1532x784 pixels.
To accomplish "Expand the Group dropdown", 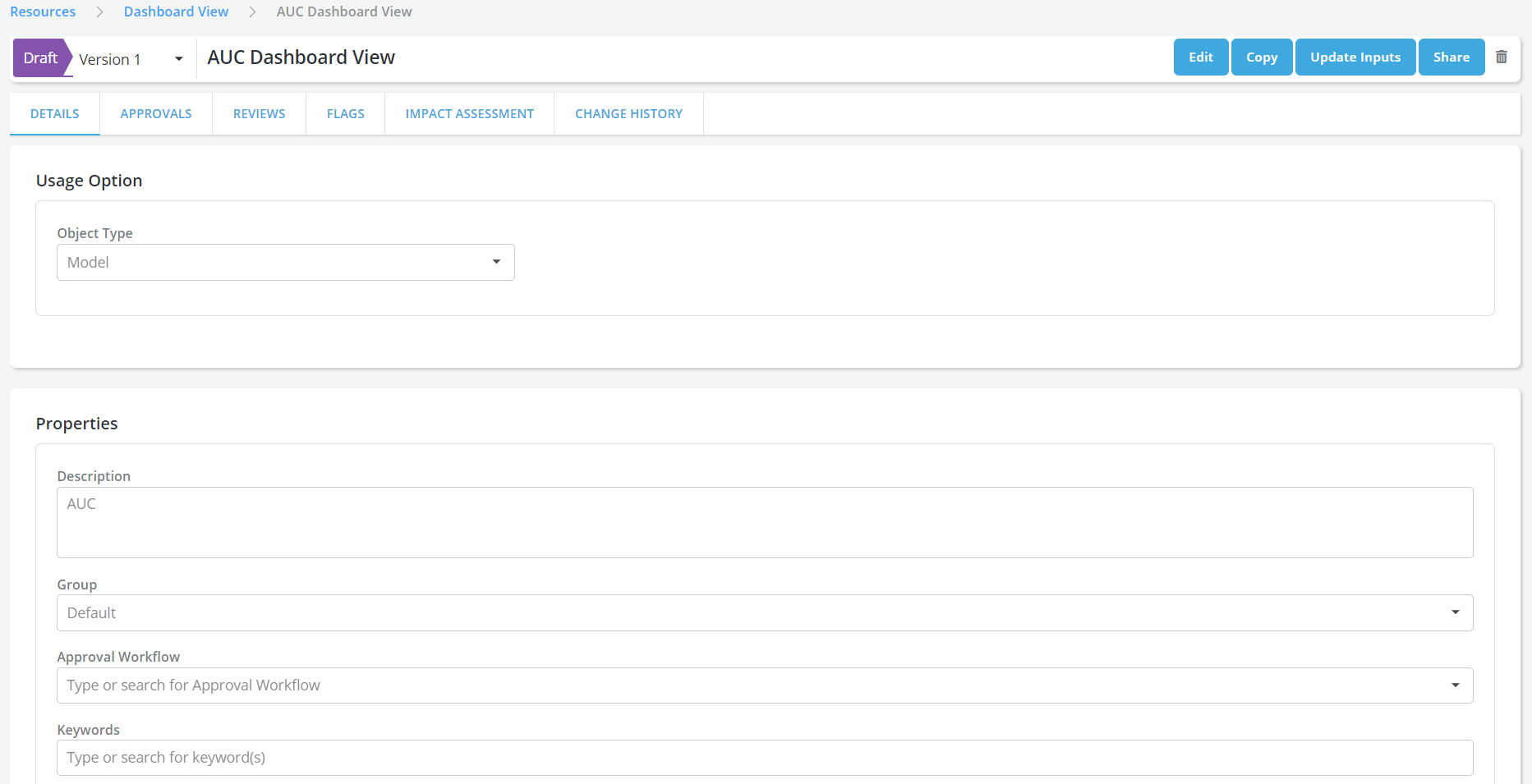I will coord(1455,612).
